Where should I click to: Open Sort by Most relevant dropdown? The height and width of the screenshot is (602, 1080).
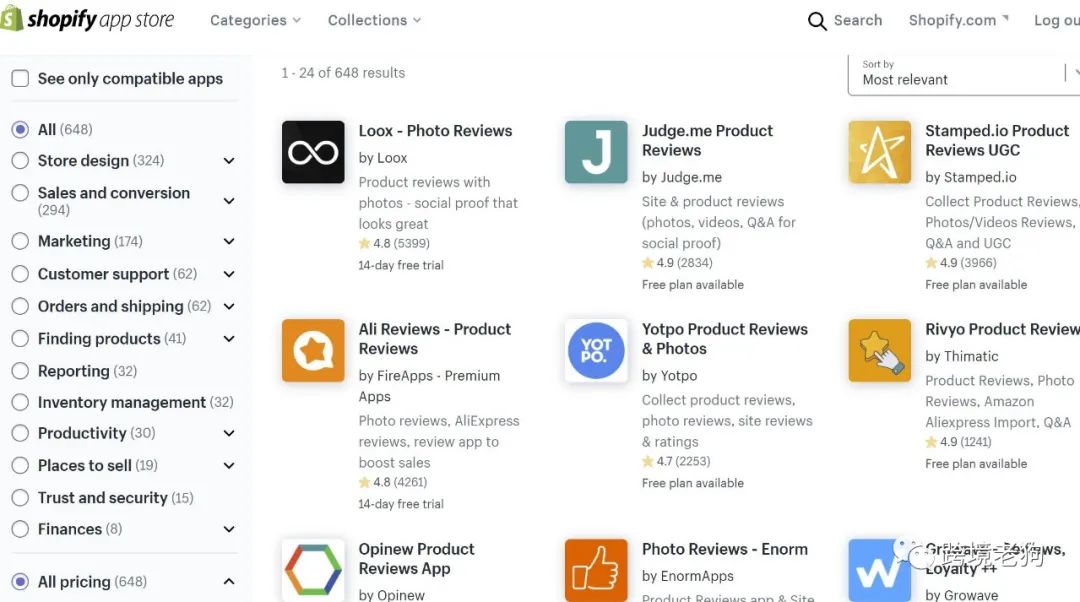tap(964, 73)
